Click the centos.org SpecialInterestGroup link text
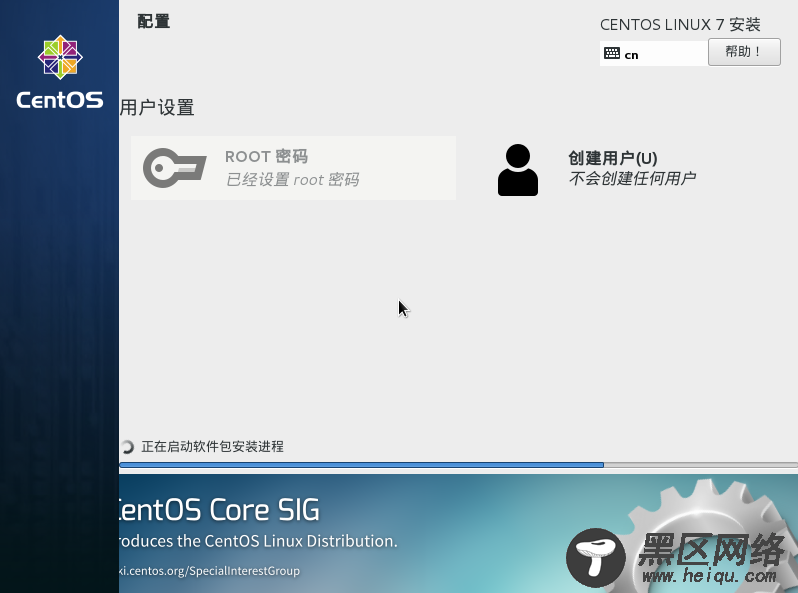The height and width of the screenshot is (593, 798). tap(209, 571)
